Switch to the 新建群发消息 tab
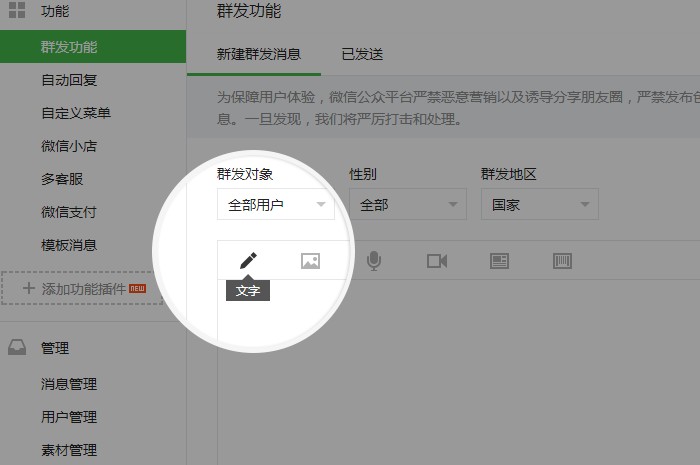Image resolution: width=700 pixels, height=465 pixels. click(258, 54)
